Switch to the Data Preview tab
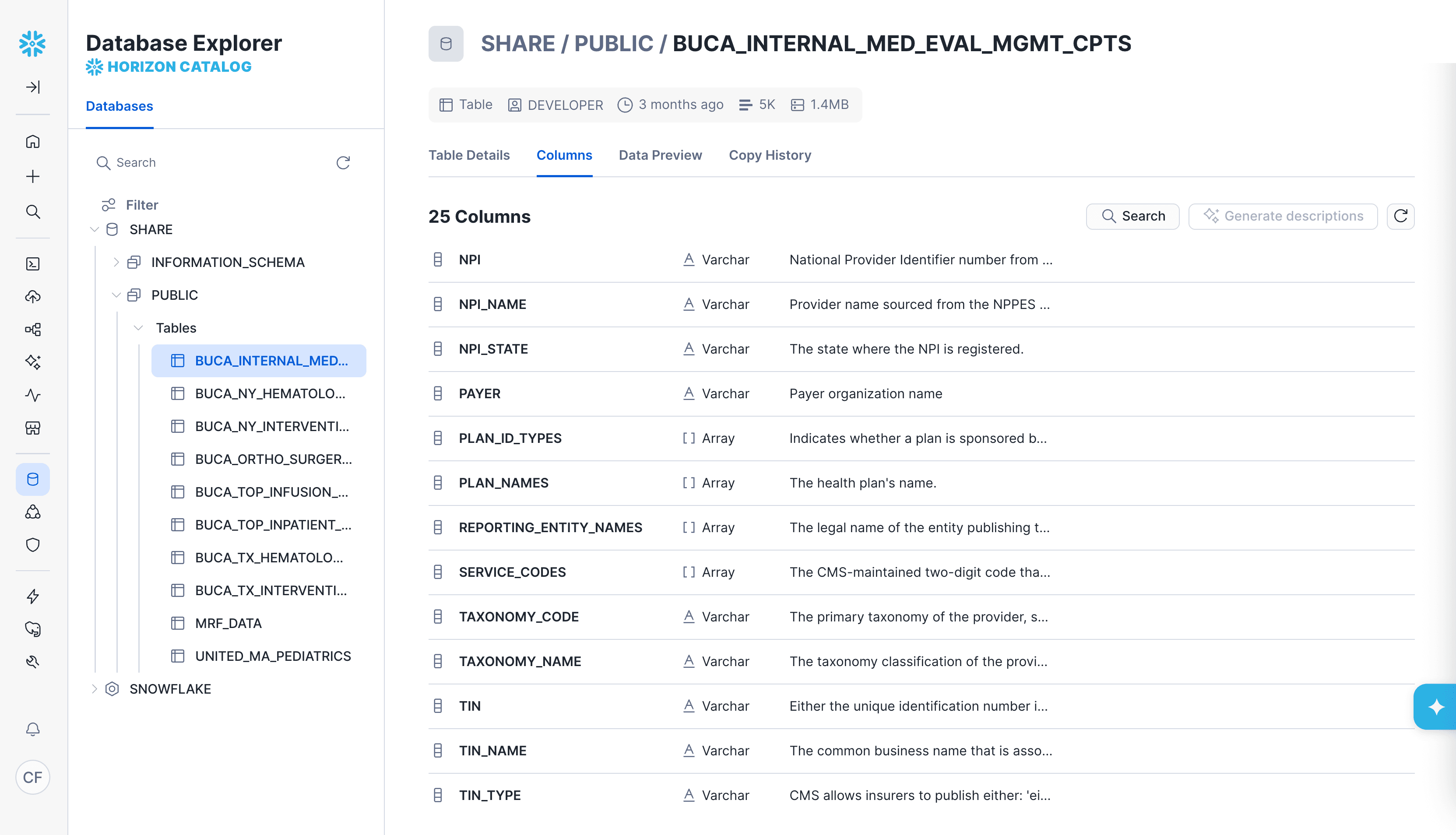The image size is (1456, 835). point(660,155)
